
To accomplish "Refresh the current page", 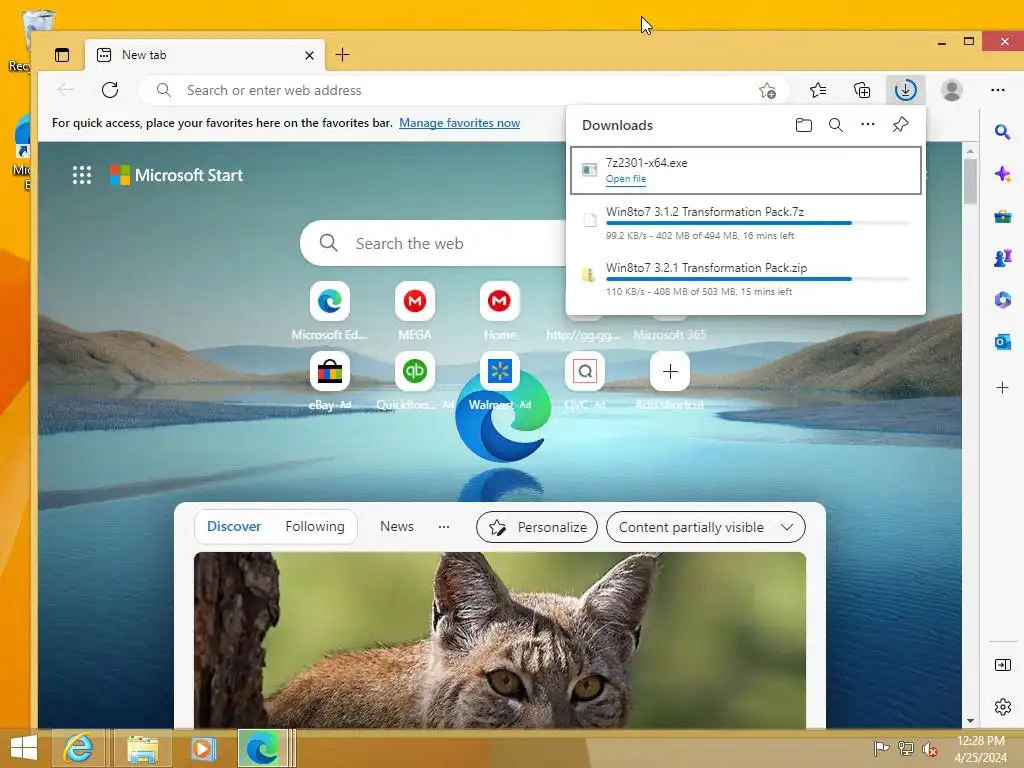I will pos(110,90).
